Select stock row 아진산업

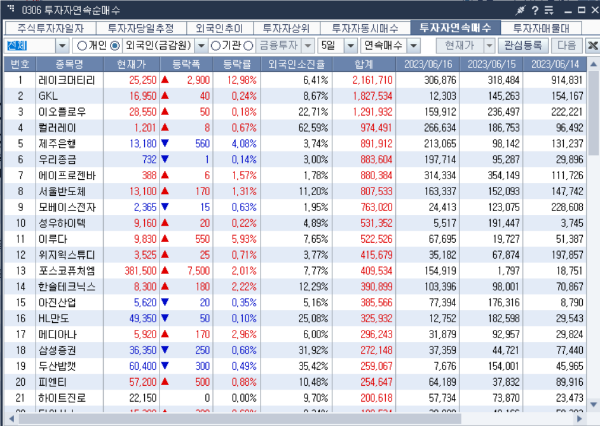point(295,302)
